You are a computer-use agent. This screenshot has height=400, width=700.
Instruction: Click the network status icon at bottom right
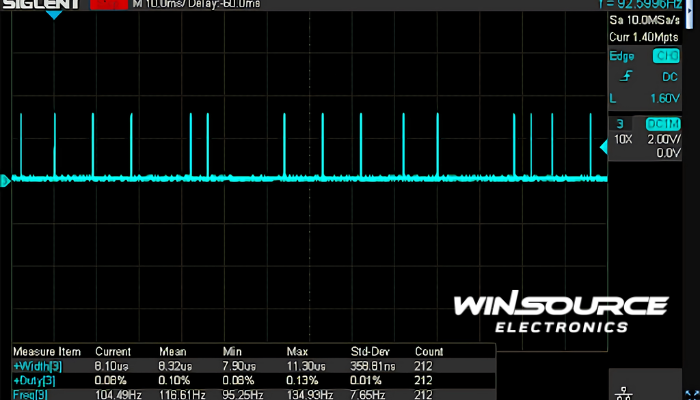coord(627,389)
